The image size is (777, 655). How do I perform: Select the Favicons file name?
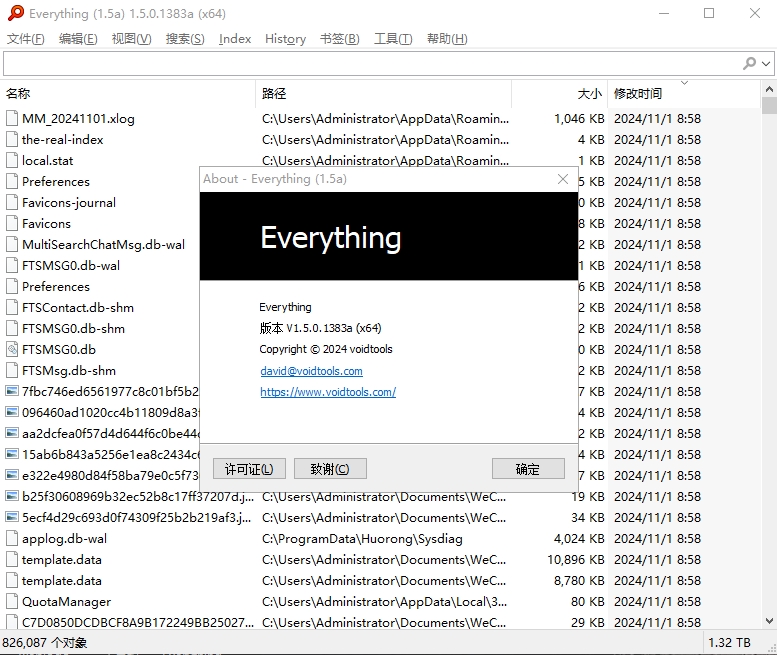pyautogui.click(x=47, y=223)
